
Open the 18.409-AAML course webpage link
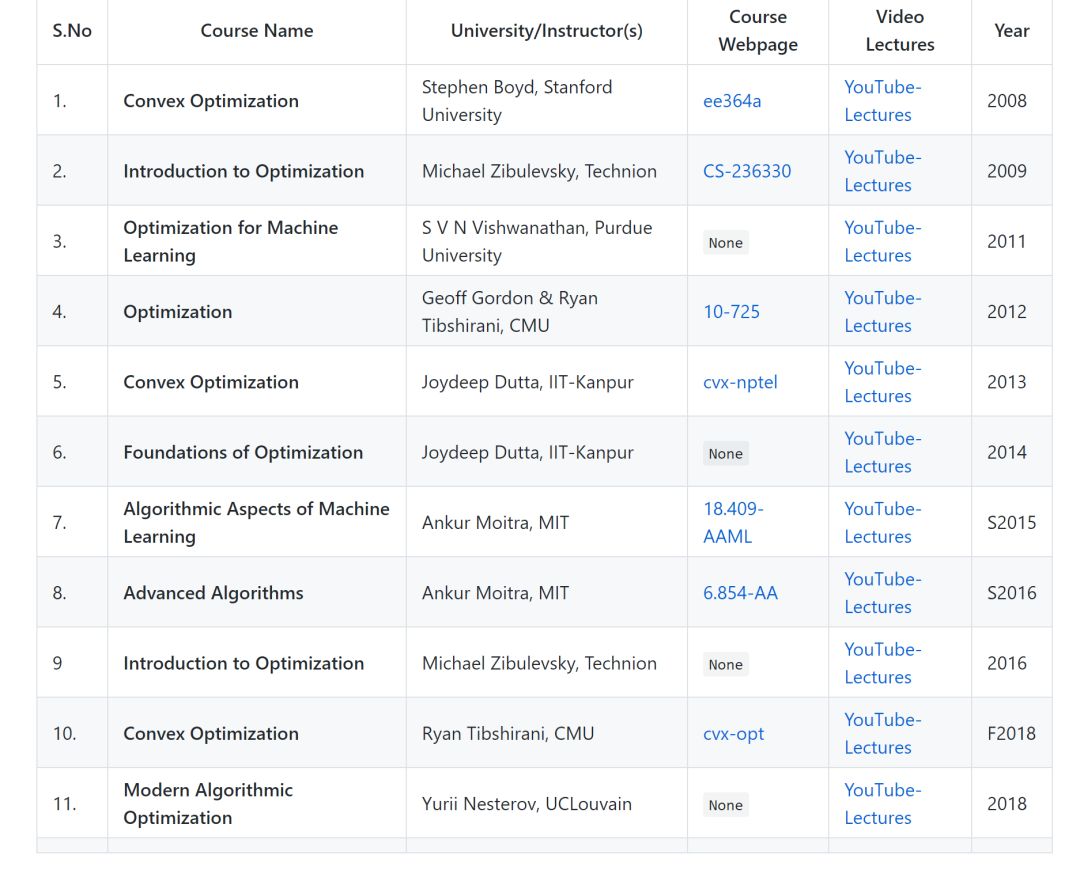(733, 523)
